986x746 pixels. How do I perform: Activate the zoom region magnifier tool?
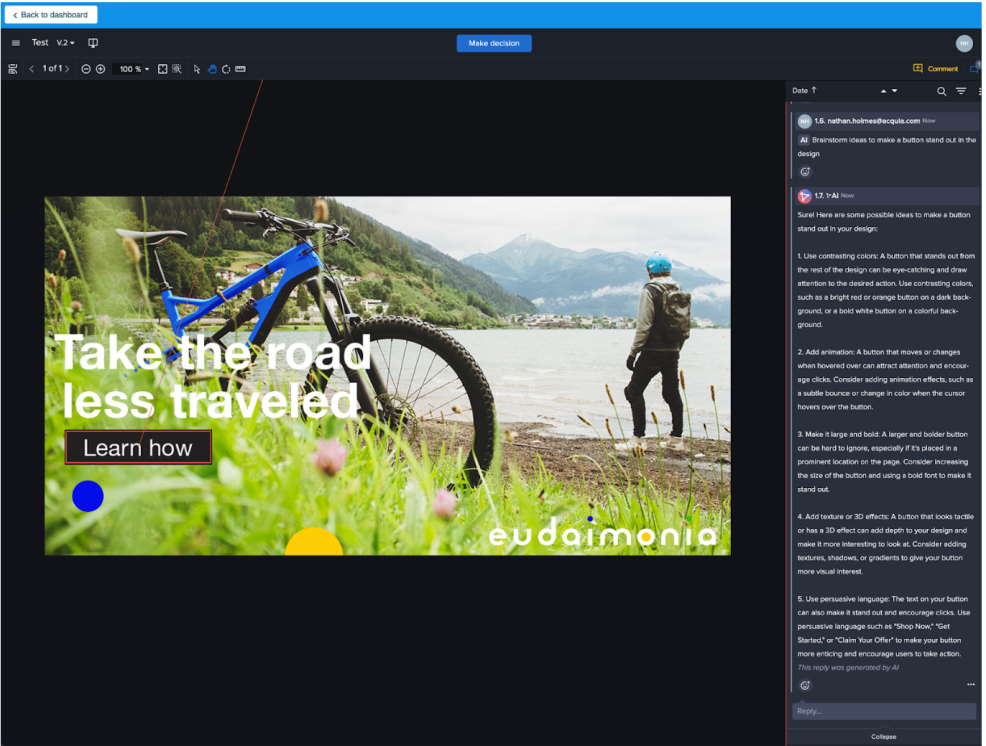pyautogui.click(x=177, y=68)
